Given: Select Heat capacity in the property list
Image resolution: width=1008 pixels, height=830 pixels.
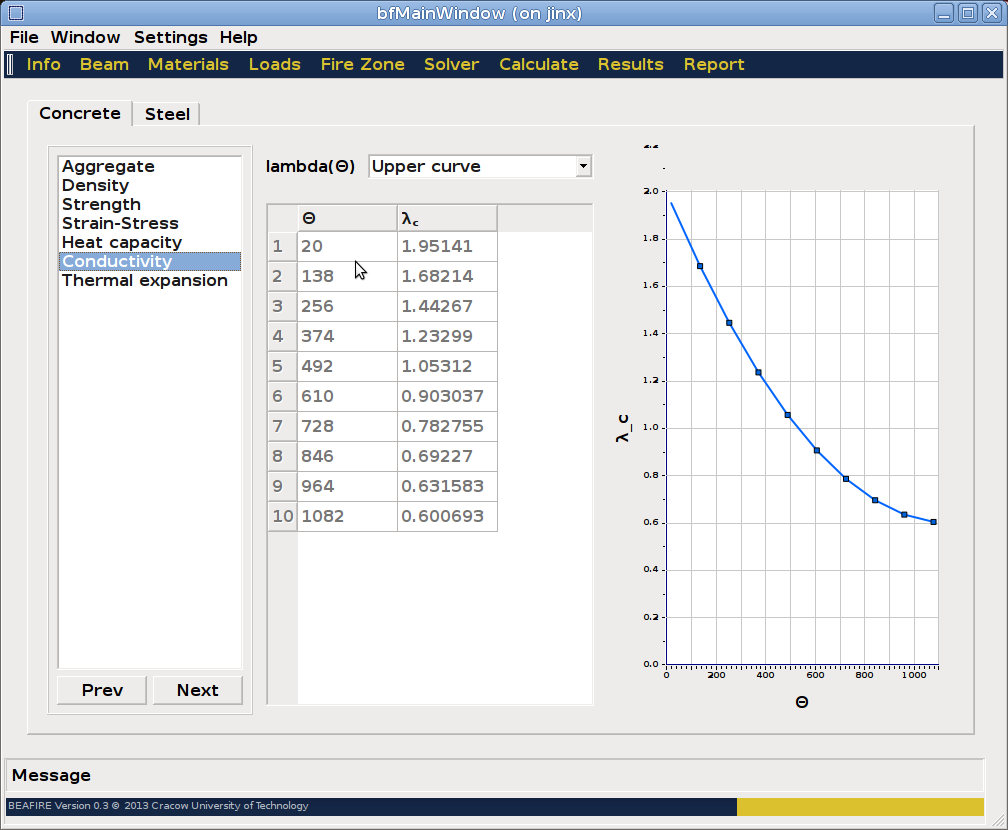Looking at the screenshot, I should pos(122,243).
